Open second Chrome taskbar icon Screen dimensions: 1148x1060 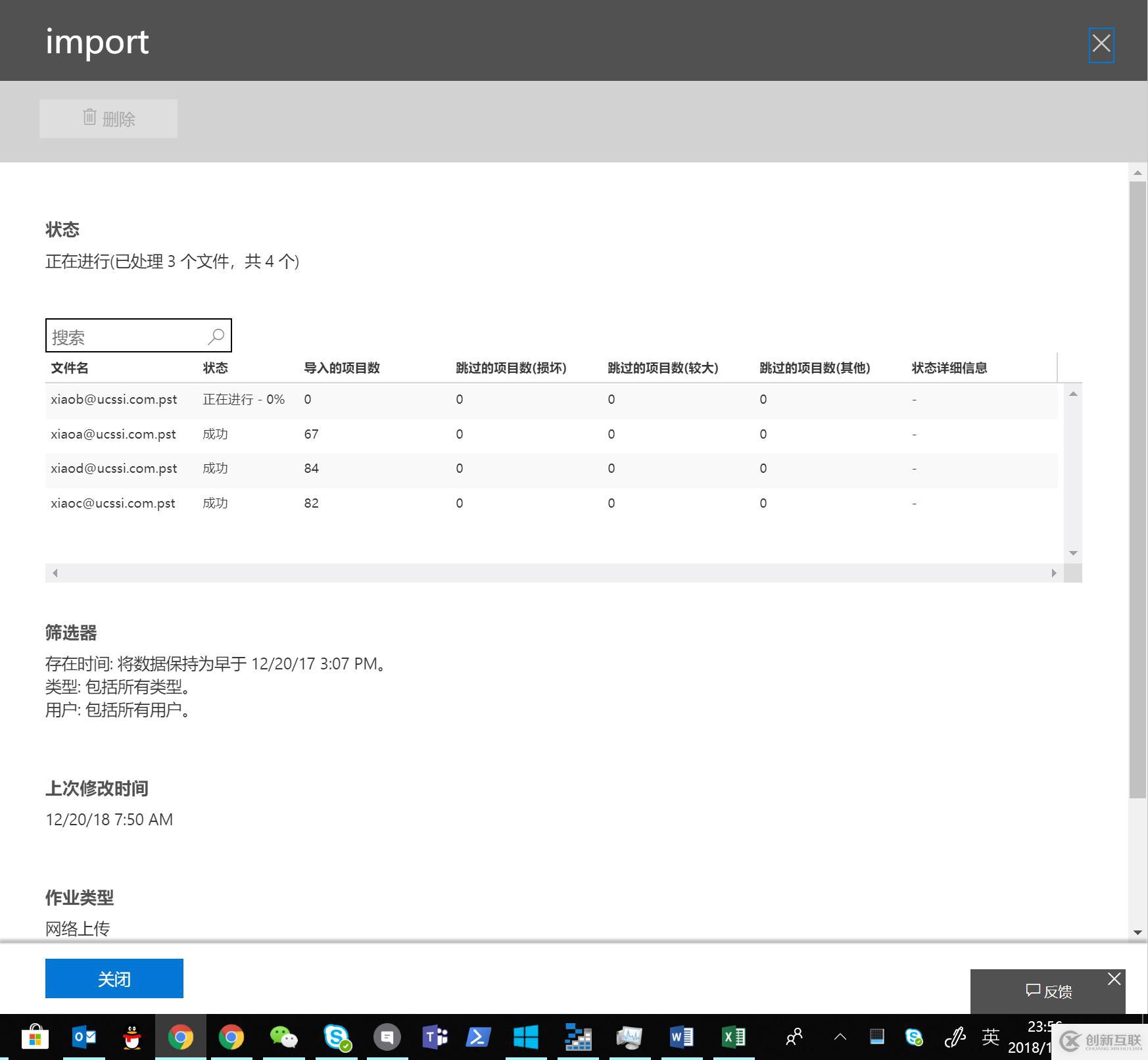tap(231, 1038)
